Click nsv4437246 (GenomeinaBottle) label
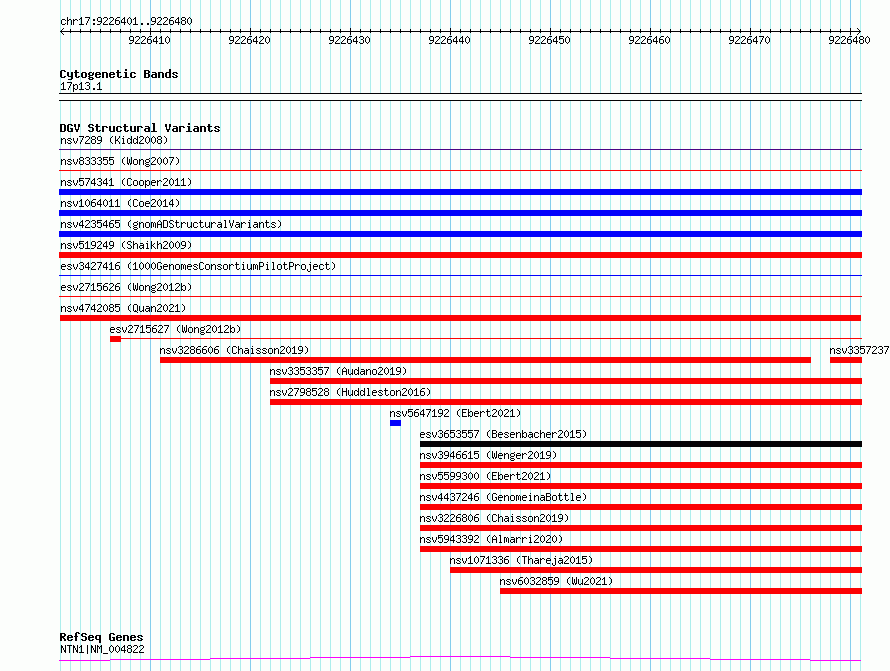Image resolution: width=890 pixels, height=671 pixels. click(503, 497)
